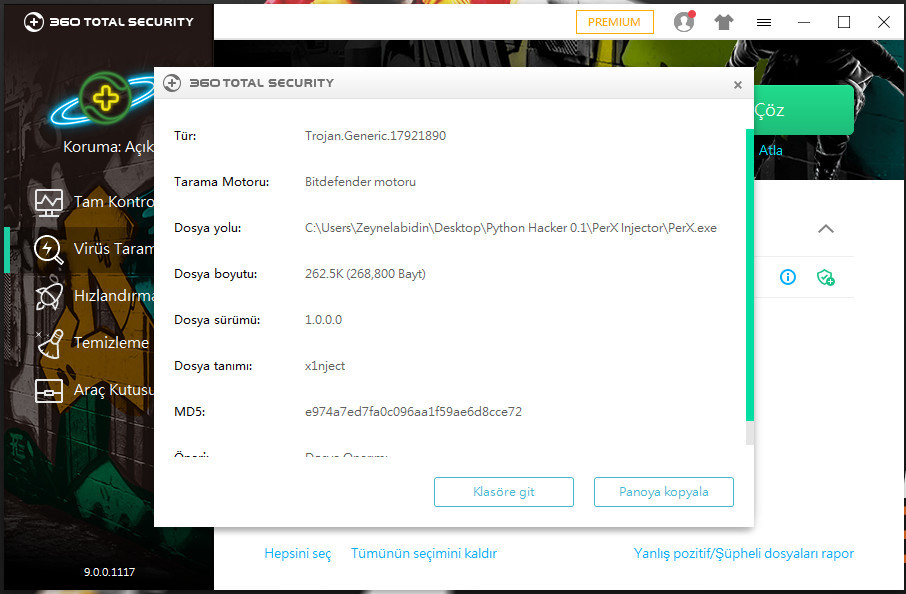Collapse the results section chevron
This screenshot has height=594, width=906.
[x=826, y=229]
